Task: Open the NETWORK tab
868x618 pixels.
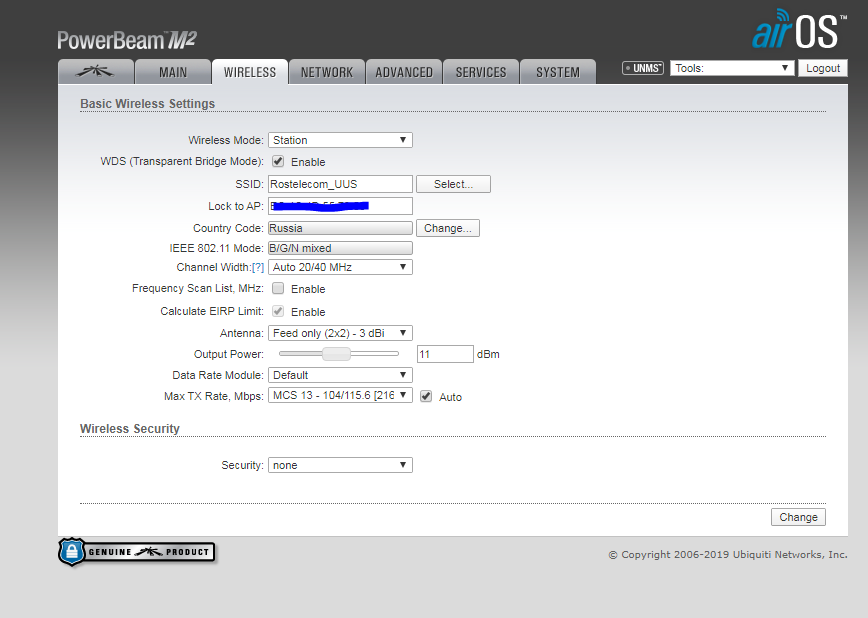Action: click(327, 72)
